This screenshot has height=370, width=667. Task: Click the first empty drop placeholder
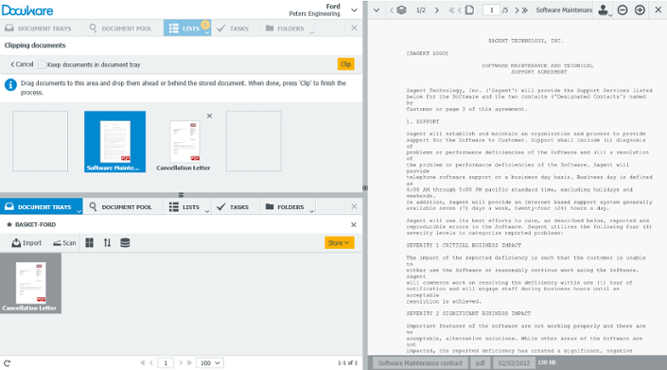(40, 141)
